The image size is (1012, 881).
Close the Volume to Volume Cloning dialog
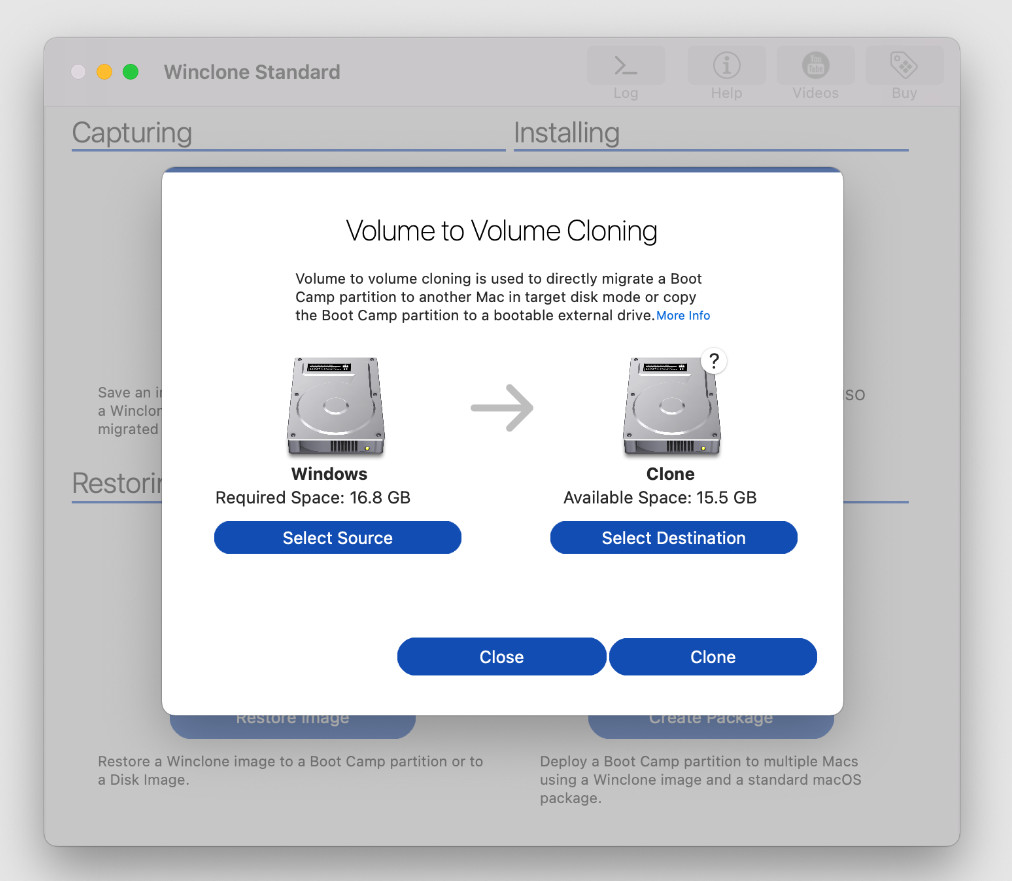point(501,657)
